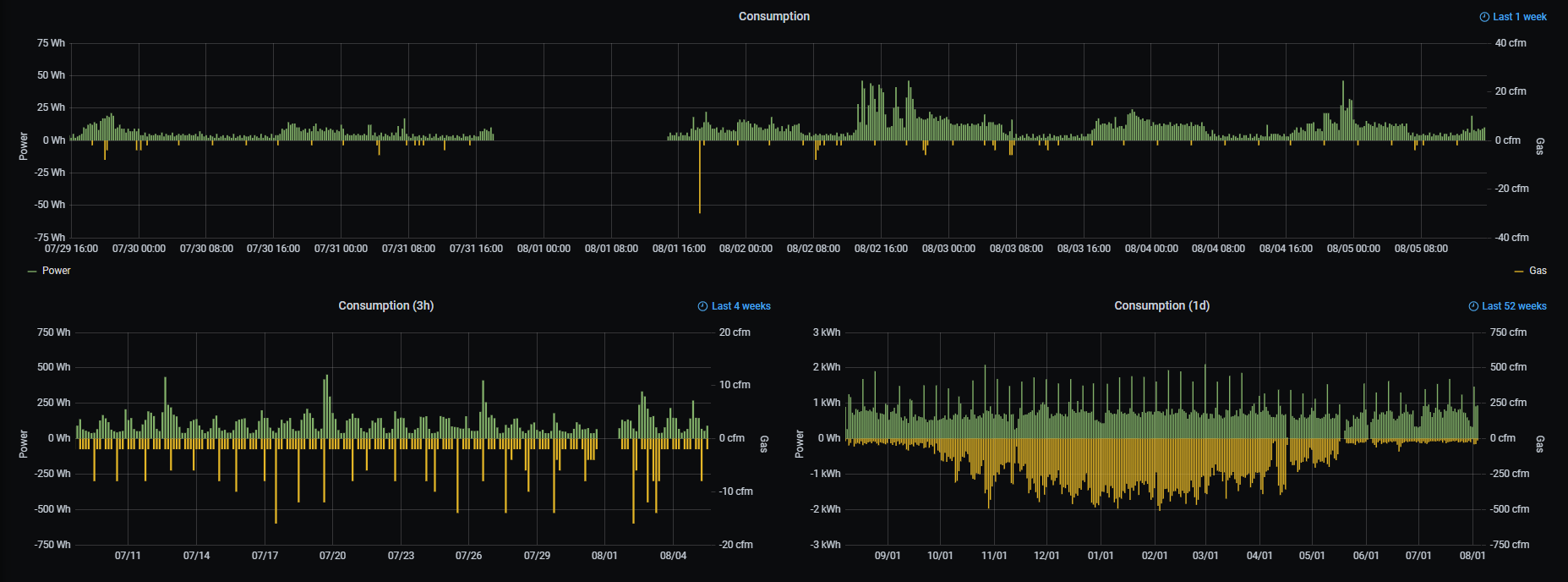Click the rotated Power axis label in Consumption (3h)
Screen dimensions: 1568x582
pyautogui.click(x=24, y=443)
